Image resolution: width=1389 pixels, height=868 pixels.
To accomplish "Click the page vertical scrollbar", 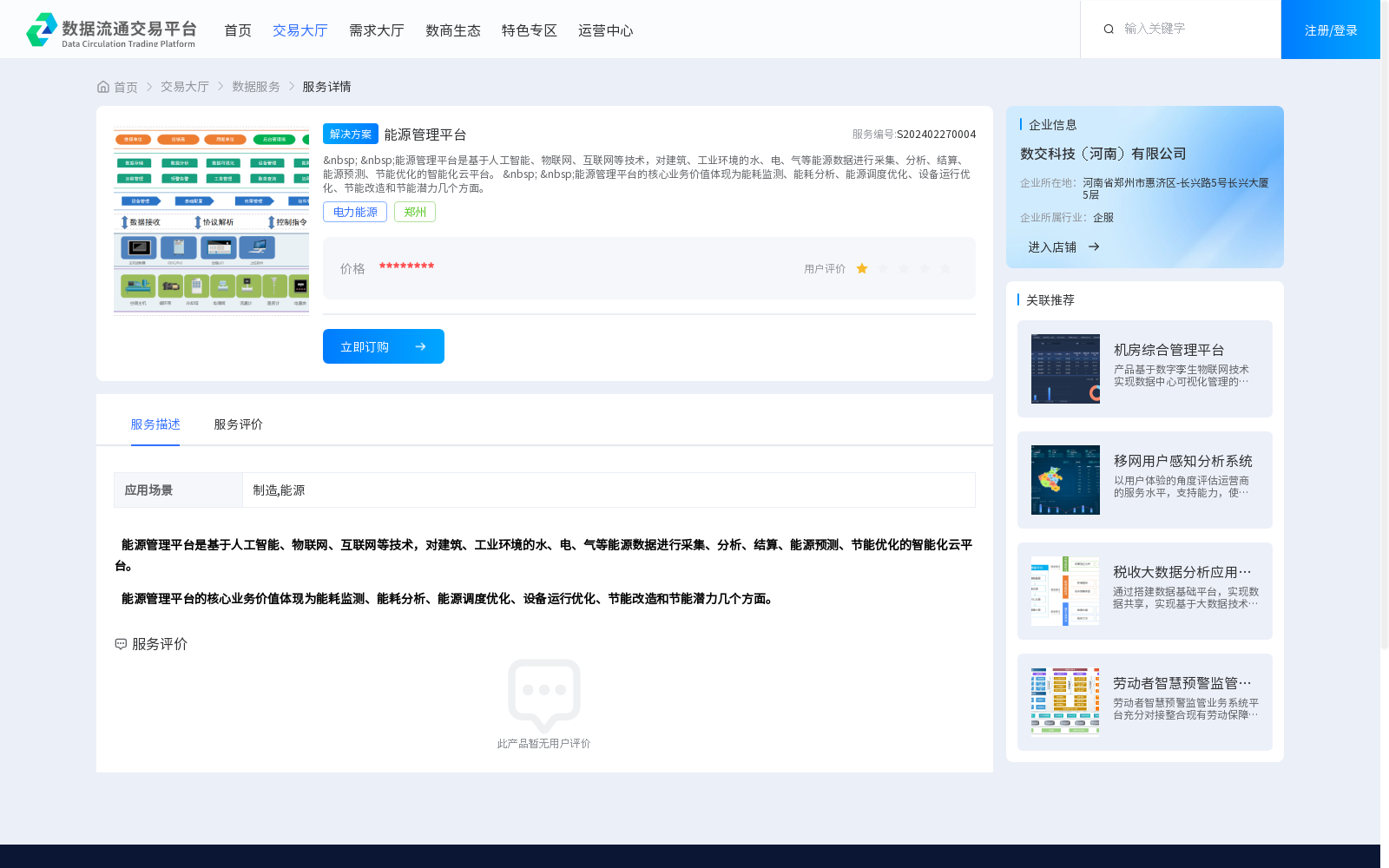I will click(x=1385, y=325).
